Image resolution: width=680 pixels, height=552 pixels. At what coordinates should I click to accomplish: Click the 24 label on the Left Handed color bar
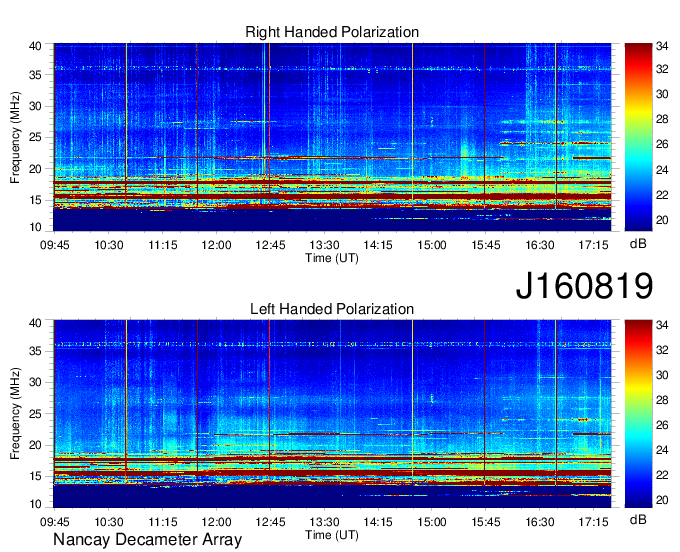[662, 451]
